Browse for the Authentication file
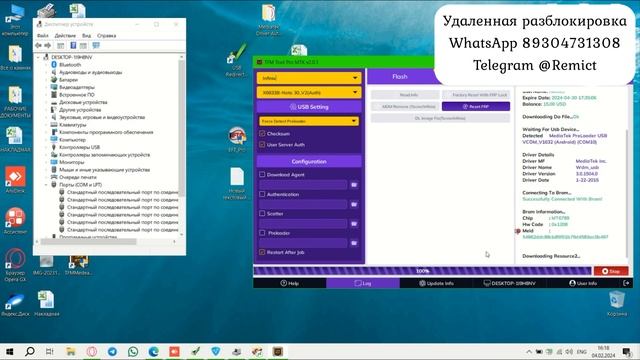Screen dimensions: 640x360 pyautogui.click(x=354, y=204)
